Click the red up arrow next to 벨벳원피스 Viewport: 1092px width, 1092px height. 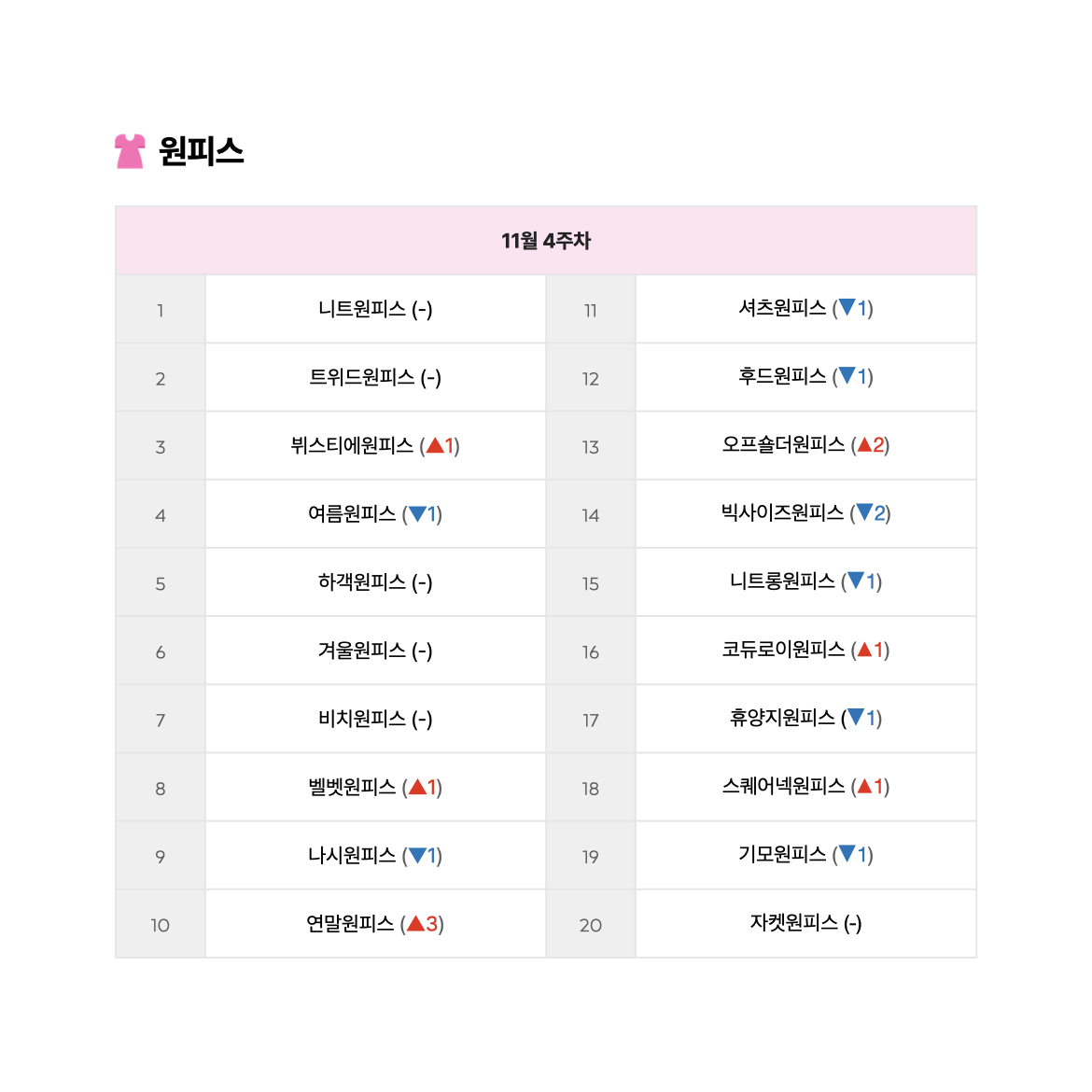[418, 787]
